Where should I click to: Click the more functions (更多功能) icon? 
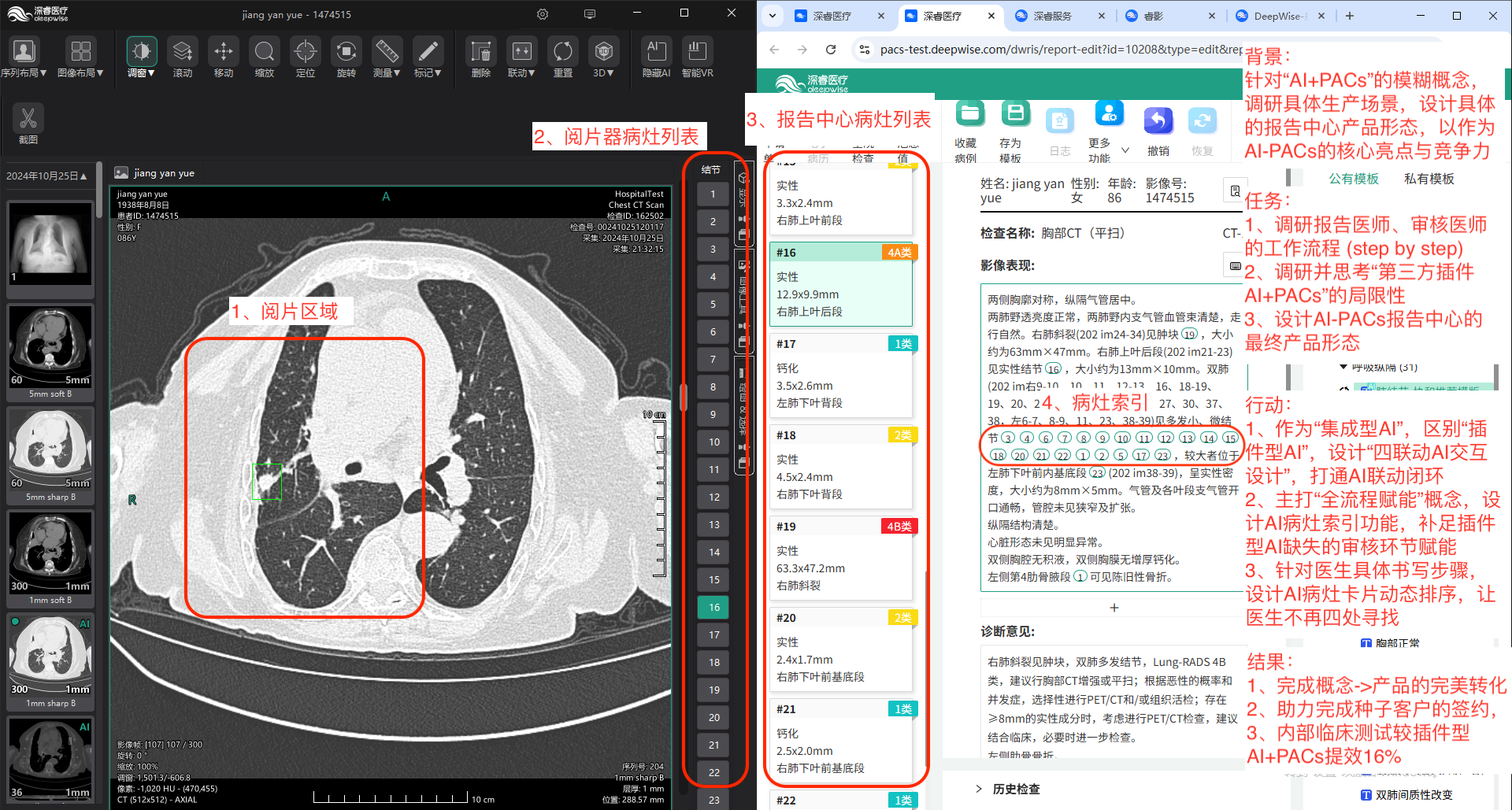pyautogui.click(x=1109, y=114)
